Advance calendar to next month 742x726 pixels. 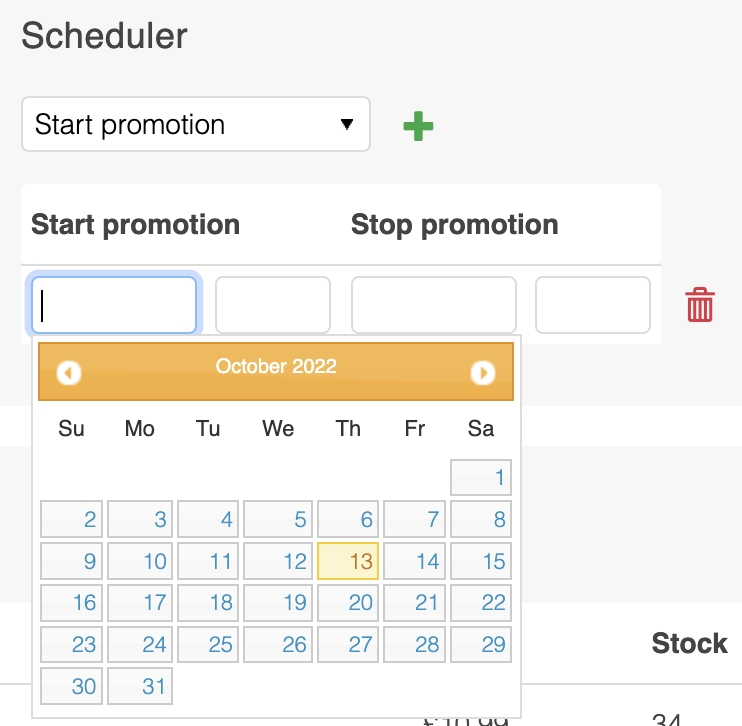point(483,373)
